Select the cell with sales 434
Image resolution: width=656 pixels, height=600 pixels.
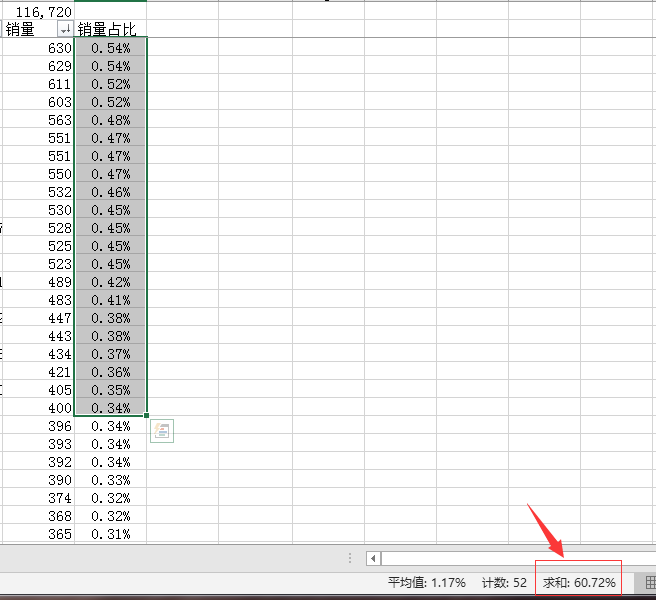click(38, 354)
